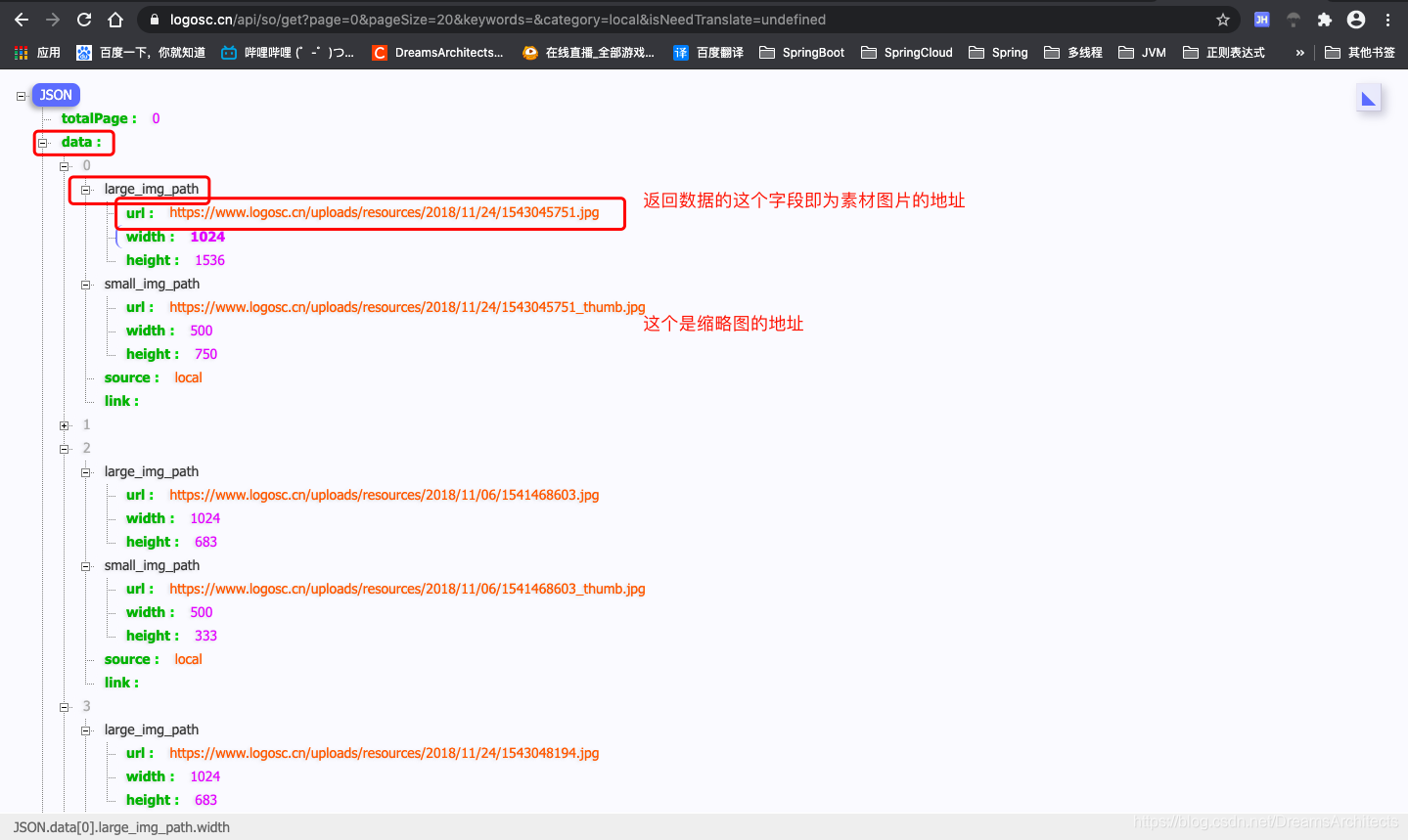Open the 1543045751.jpg image URL
Viewport: 1408px width, 840px height.
click(x=384, y=212)
